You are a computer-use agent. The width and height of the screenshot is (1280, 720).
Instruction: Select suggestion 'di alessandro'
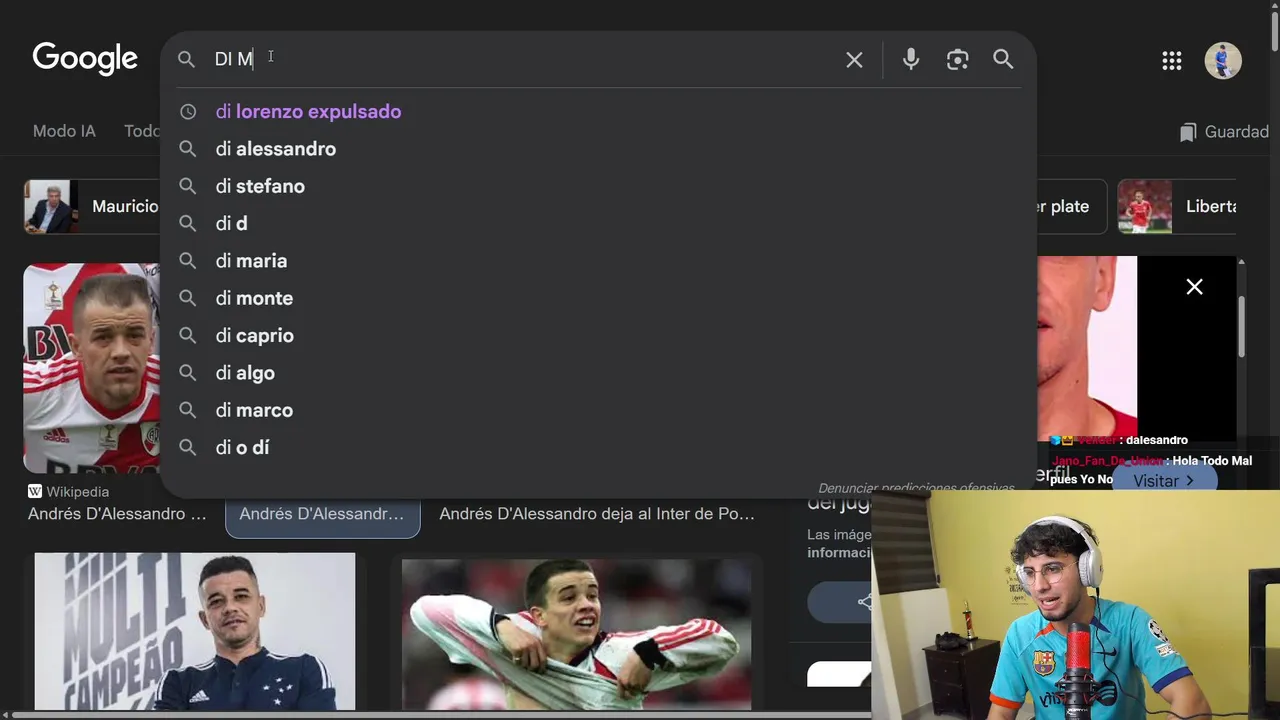tap(598, 149)
